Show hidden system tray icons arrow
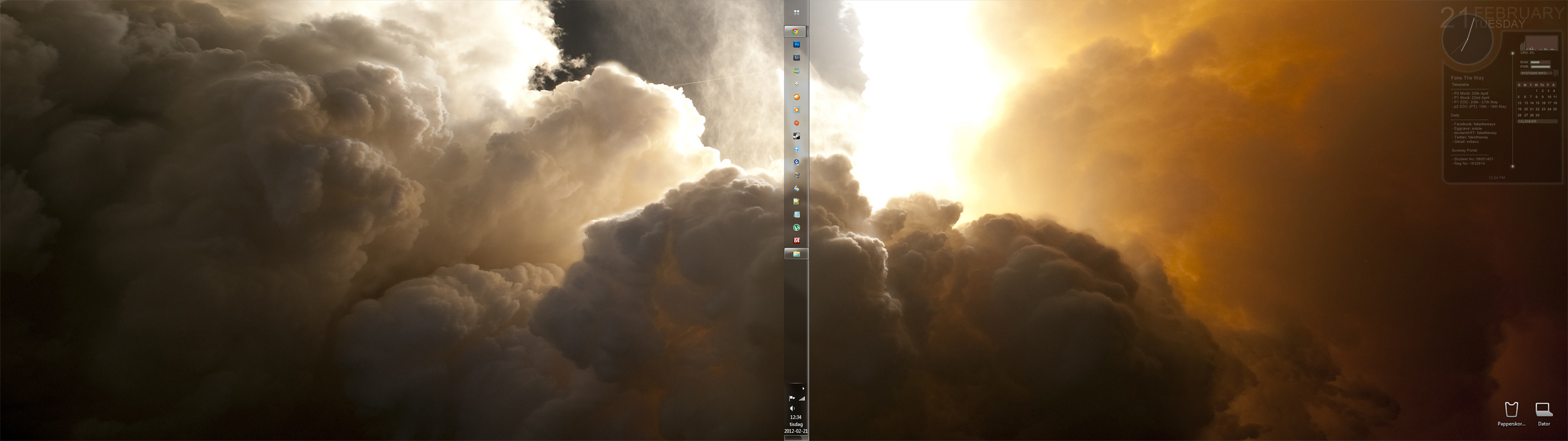The height and width of the screenshot is (441, 1568). (x=803, y=388)
